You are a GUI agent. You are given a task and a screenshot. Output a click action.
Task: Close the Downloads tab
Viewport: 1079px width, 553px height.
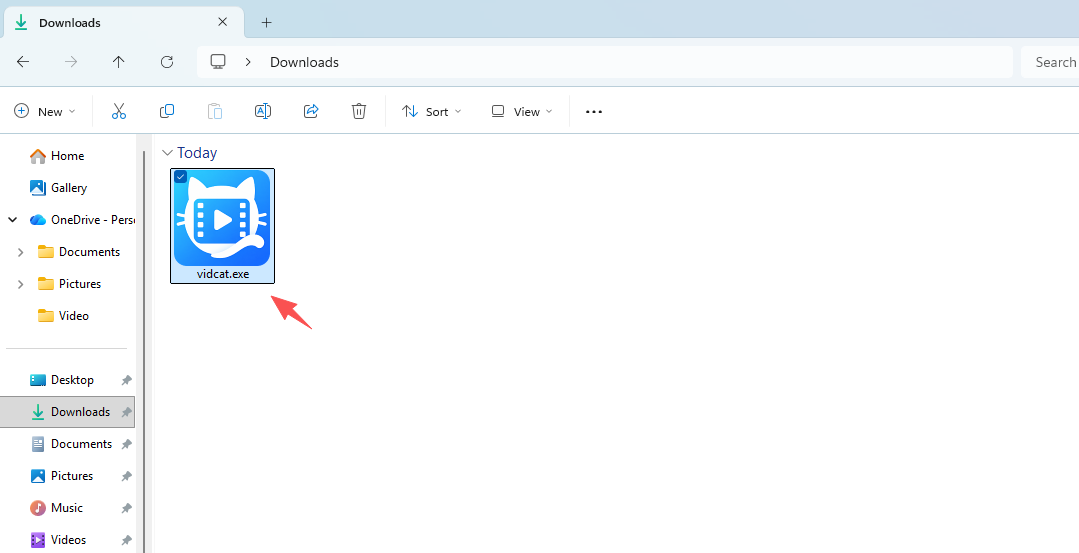[x=222, y=22]
